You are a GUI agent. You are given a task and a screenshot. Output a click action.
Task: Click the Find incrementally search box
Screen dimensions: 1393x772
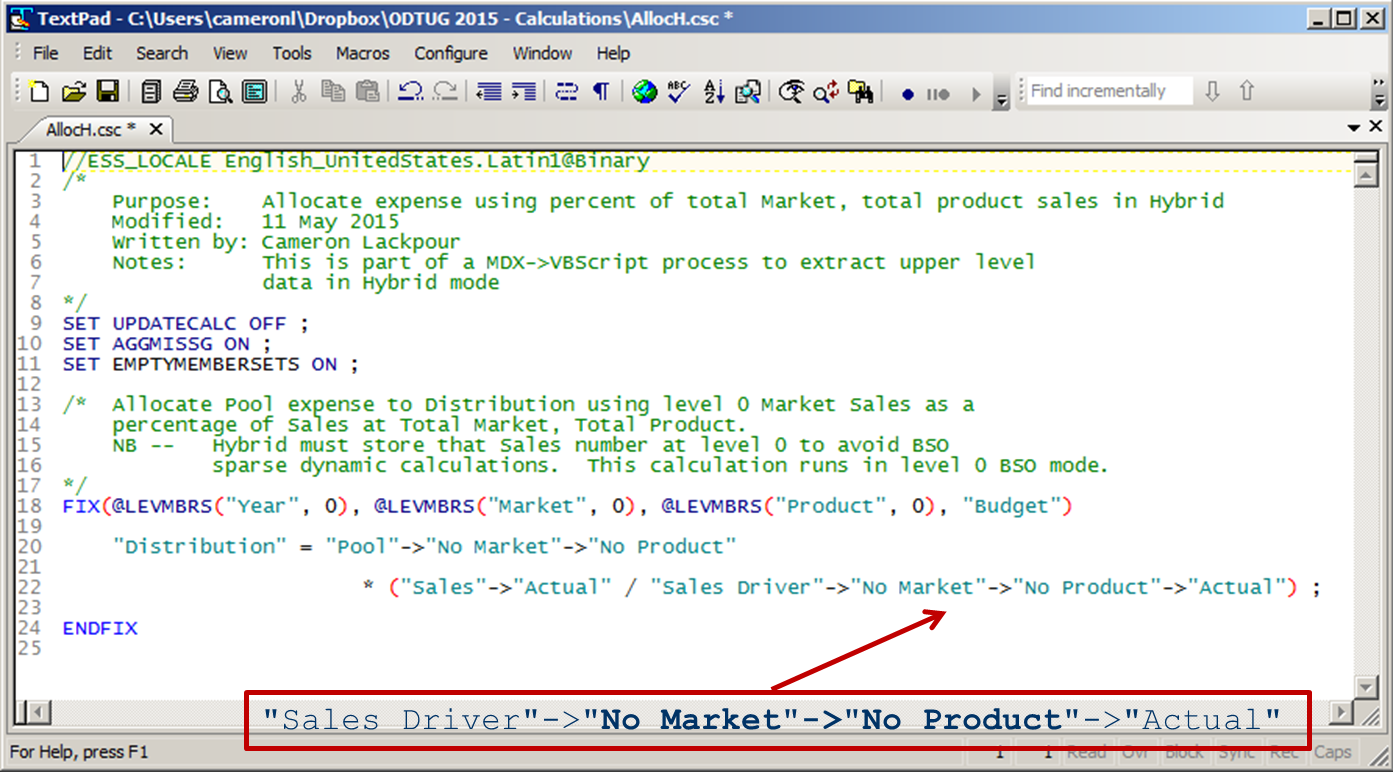[1110, 91]
